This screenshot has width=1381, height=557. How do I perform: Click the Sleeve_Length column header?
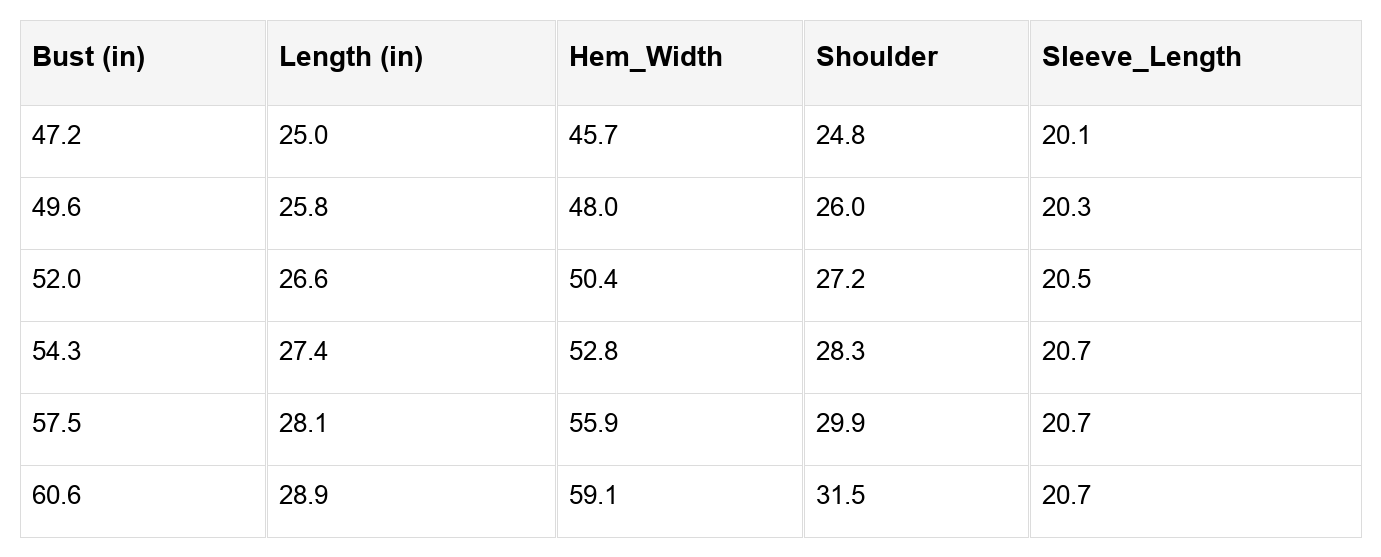click(x=1141, y=57)
